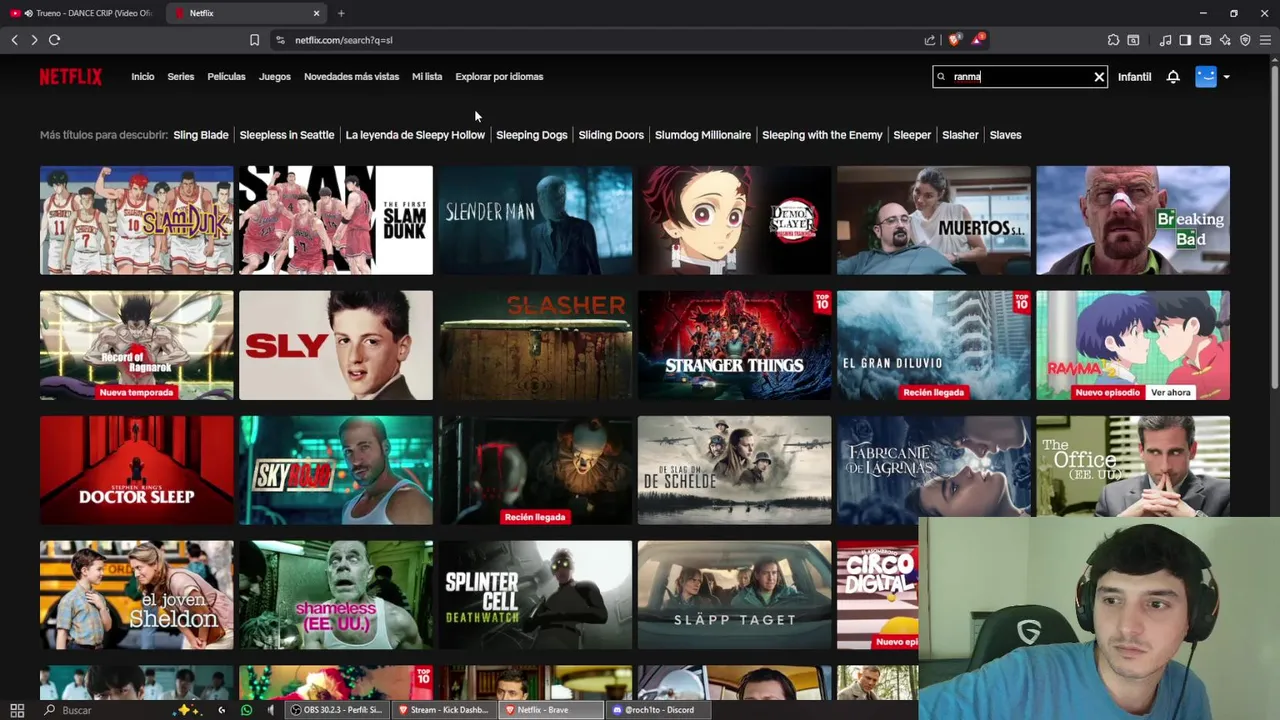Open the colorful sparkle icon in the taskbar

(186, 710)
